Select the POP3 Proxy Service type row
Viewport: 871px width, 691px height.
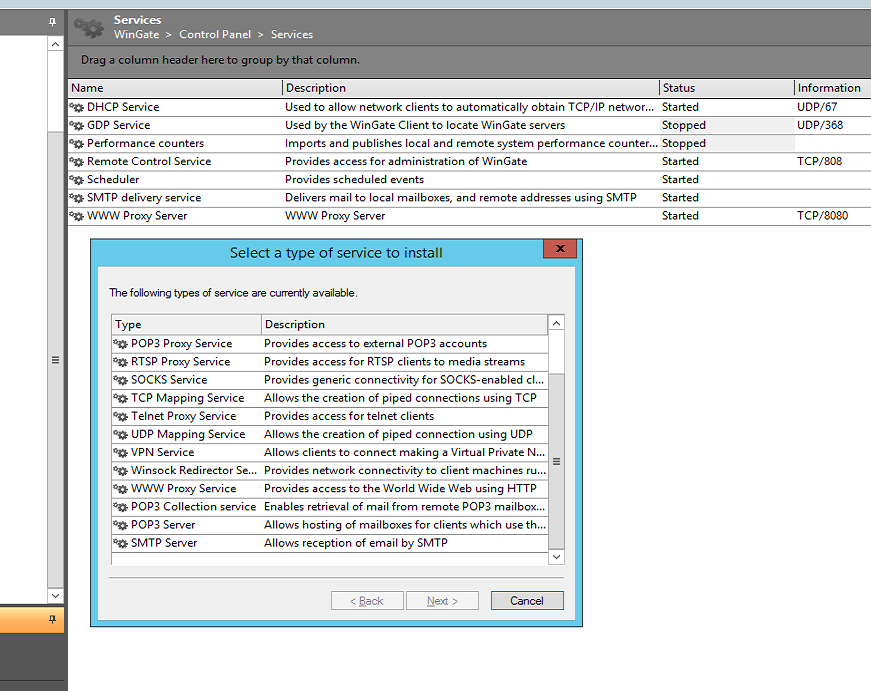[x=329, y=344]
